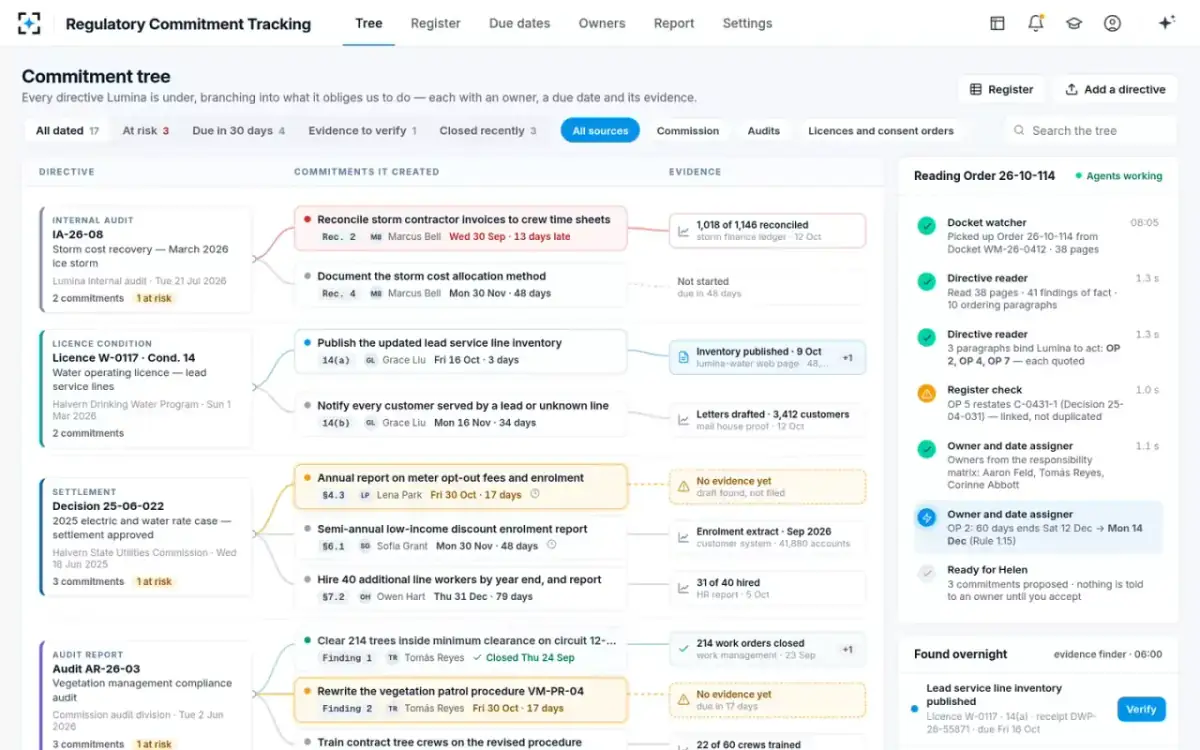Open notifications bell icon
This screenshot has height=750, width=1200.
[1036, 23]
